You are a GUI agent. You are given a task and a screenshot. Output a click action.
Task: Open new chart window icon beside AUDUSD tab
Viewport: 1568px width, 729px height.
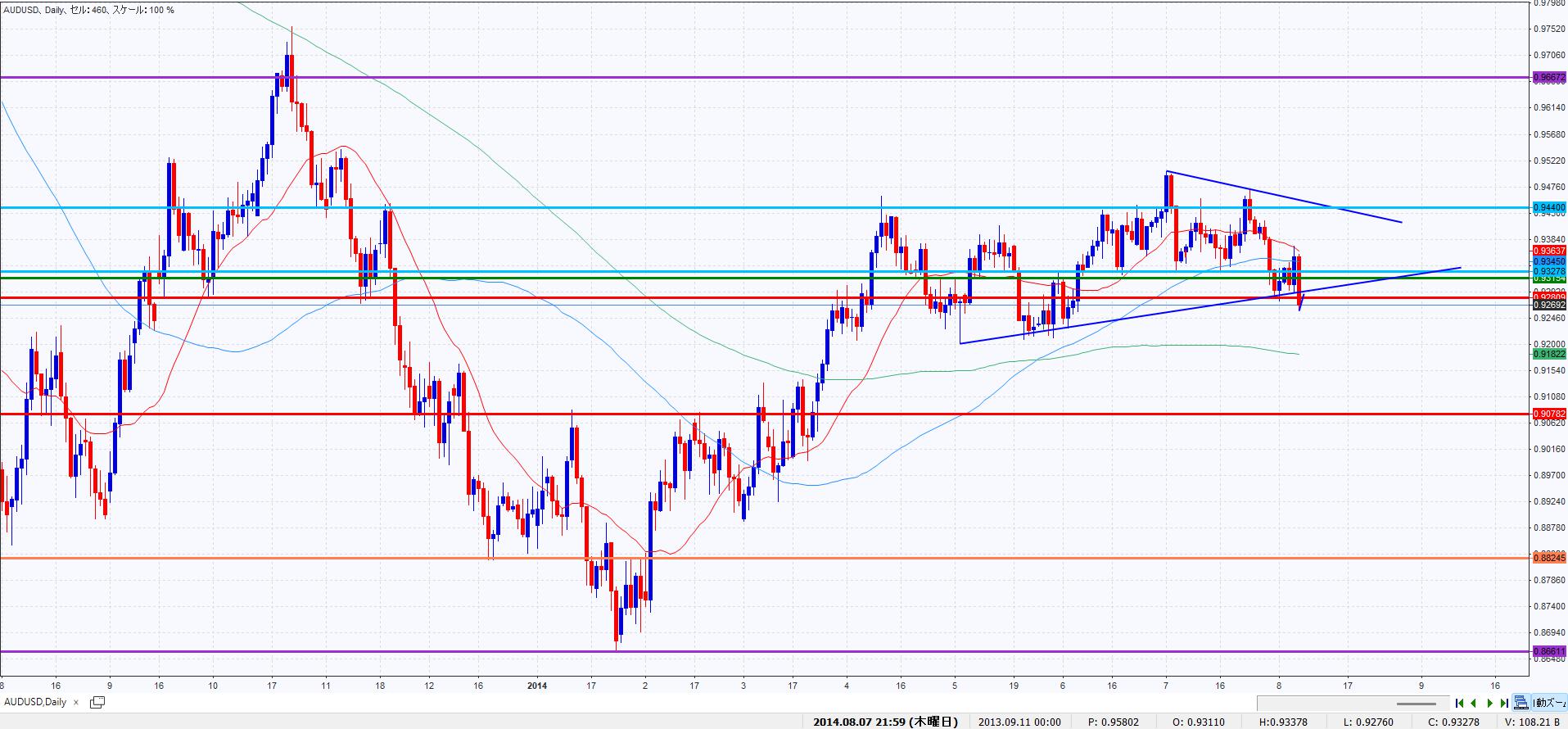[97, 702]
